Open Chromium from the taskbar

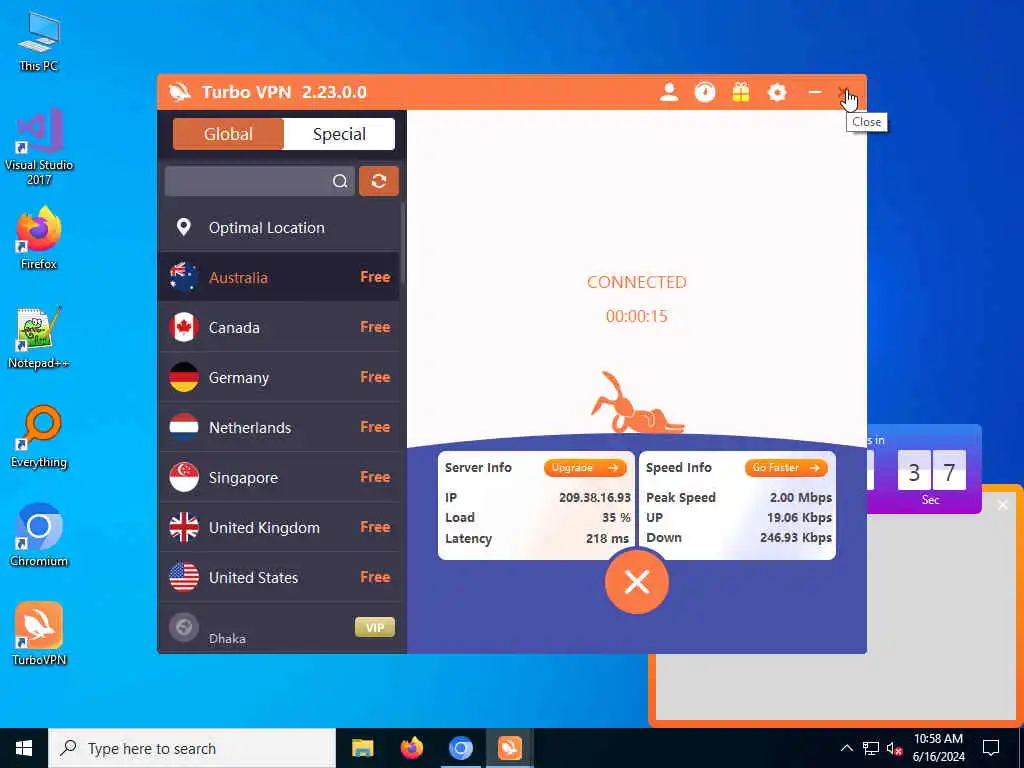460,748
